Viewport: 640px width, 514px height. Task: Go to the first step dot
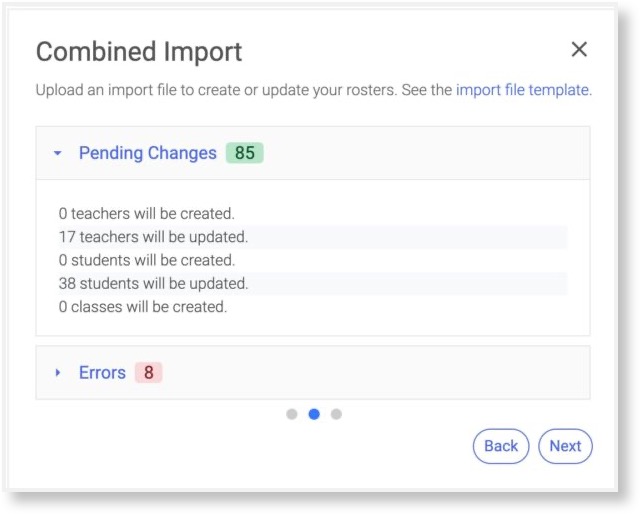[292, 414]
